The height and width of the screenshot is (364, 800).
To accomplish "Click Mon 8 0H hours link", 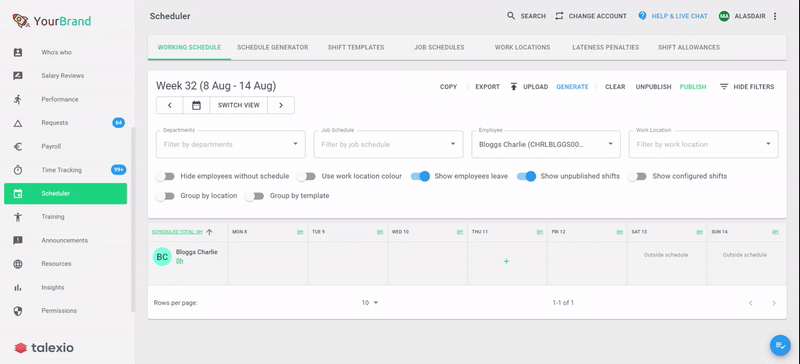I will click(300, 232).
